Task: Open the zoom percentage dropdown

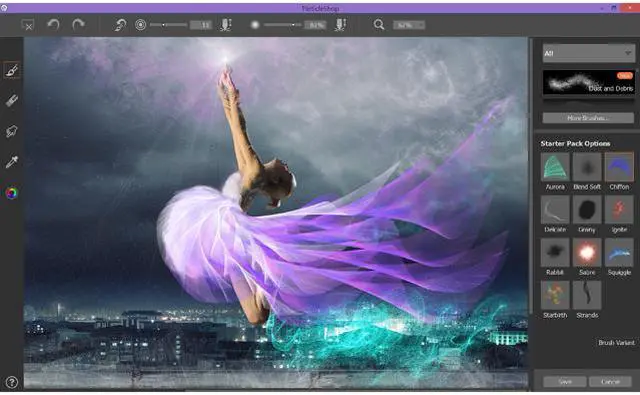Action: coord(409,25)
